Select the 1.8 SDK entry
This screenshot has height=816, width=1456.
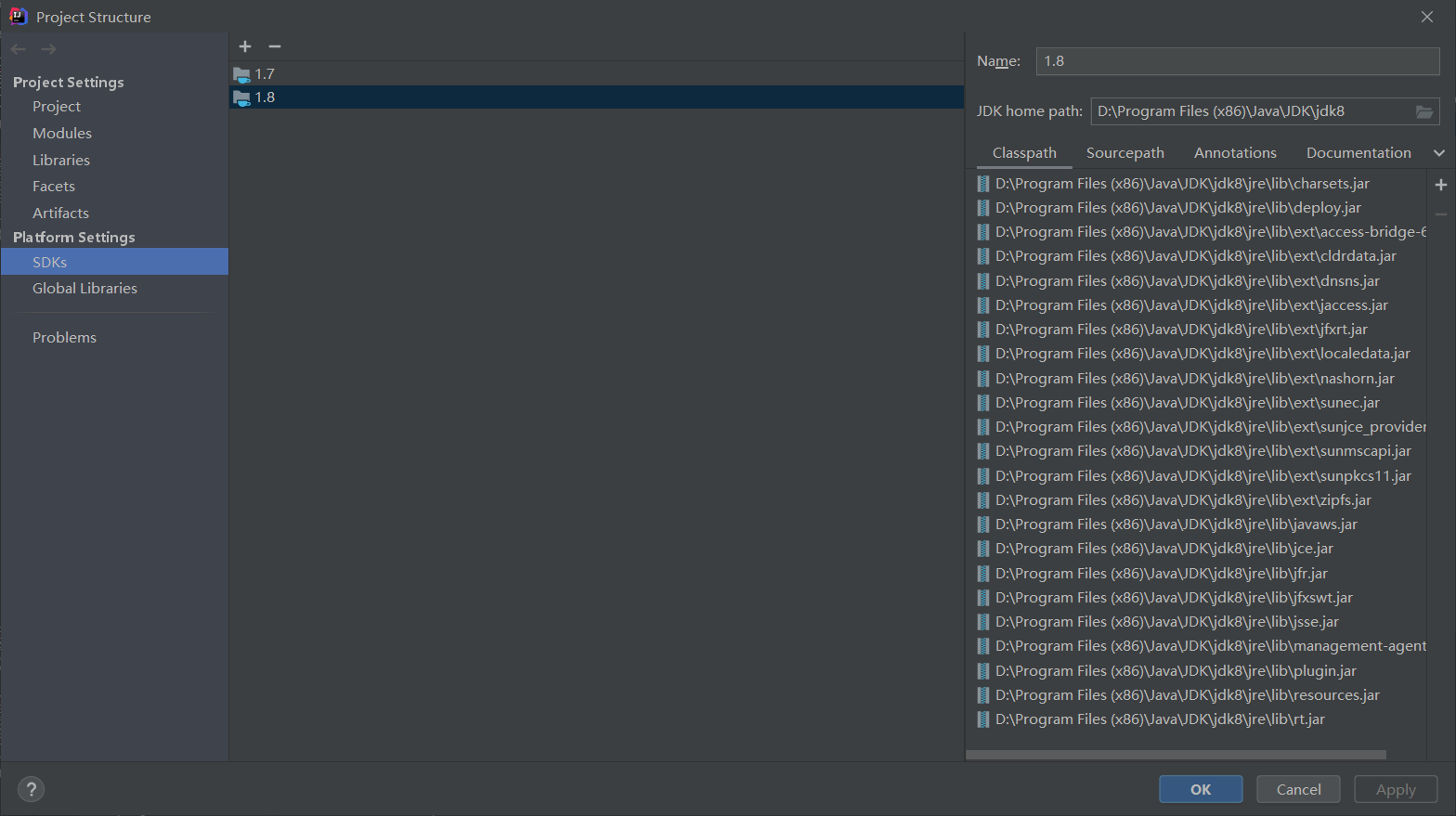[596, 97]
